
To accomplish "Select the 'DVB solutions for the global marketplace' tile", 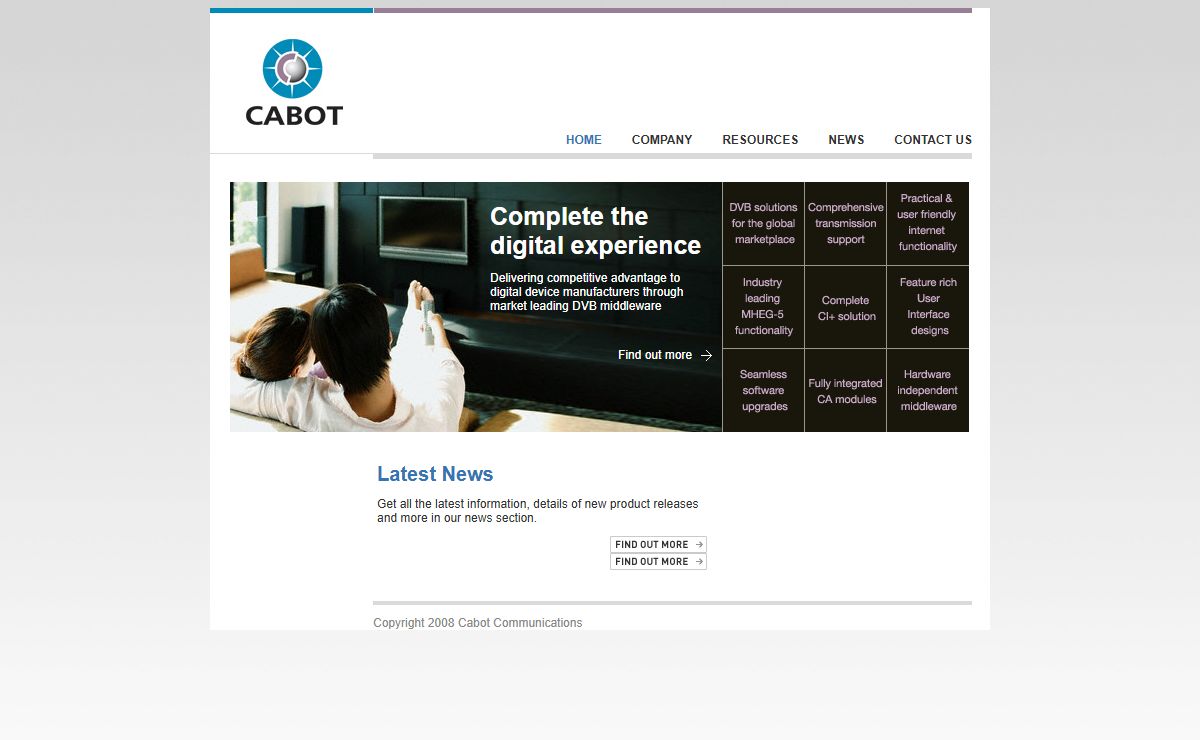I will (x=763, y=223).
